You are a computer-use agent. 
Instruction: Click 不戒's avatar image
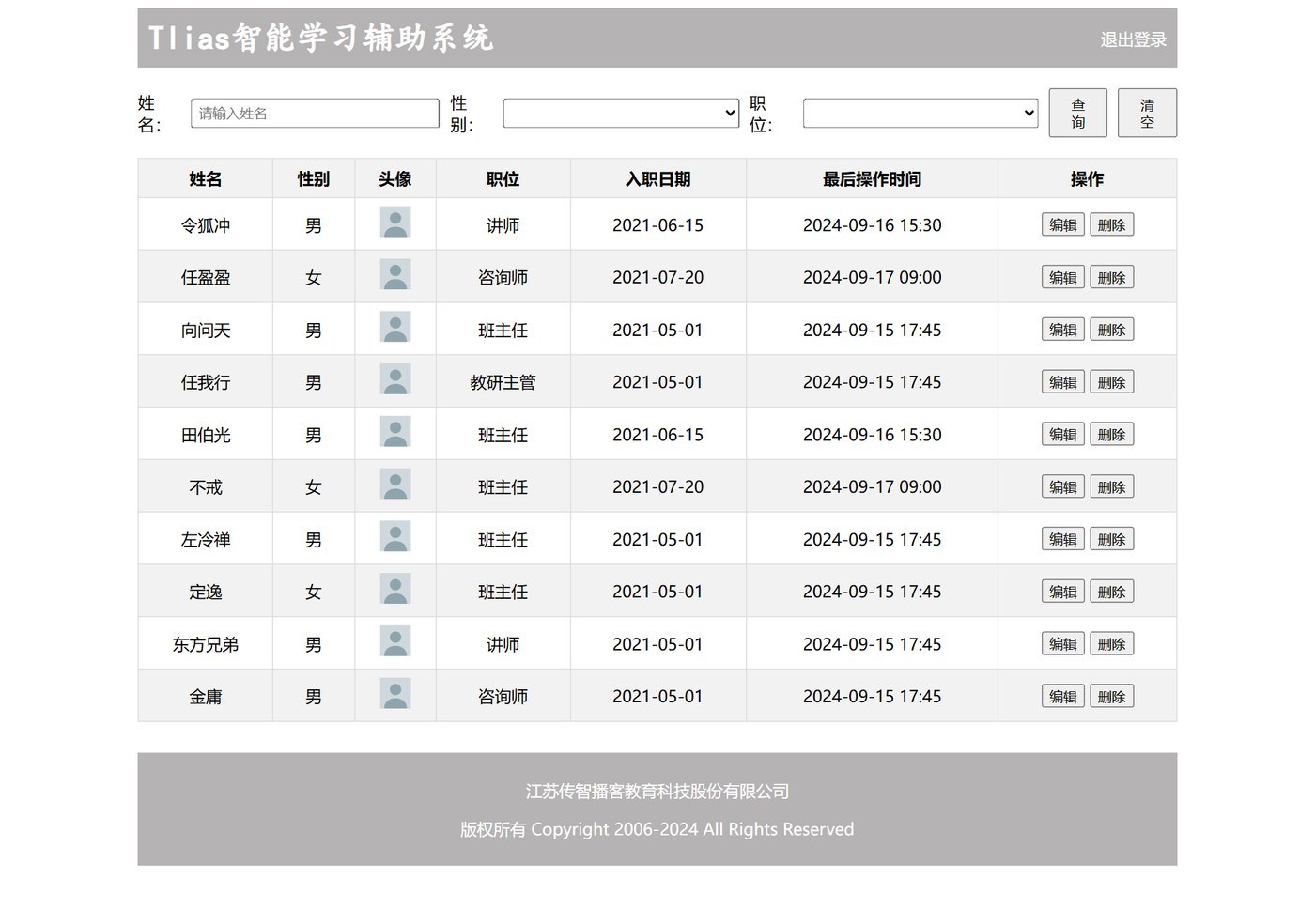click(395, 485)
